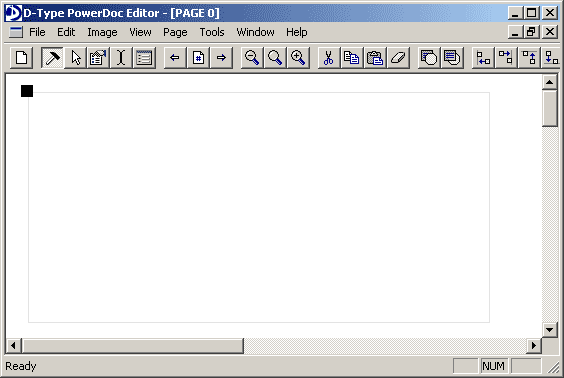Click the zoom in magnifier

tap(298, 58)
